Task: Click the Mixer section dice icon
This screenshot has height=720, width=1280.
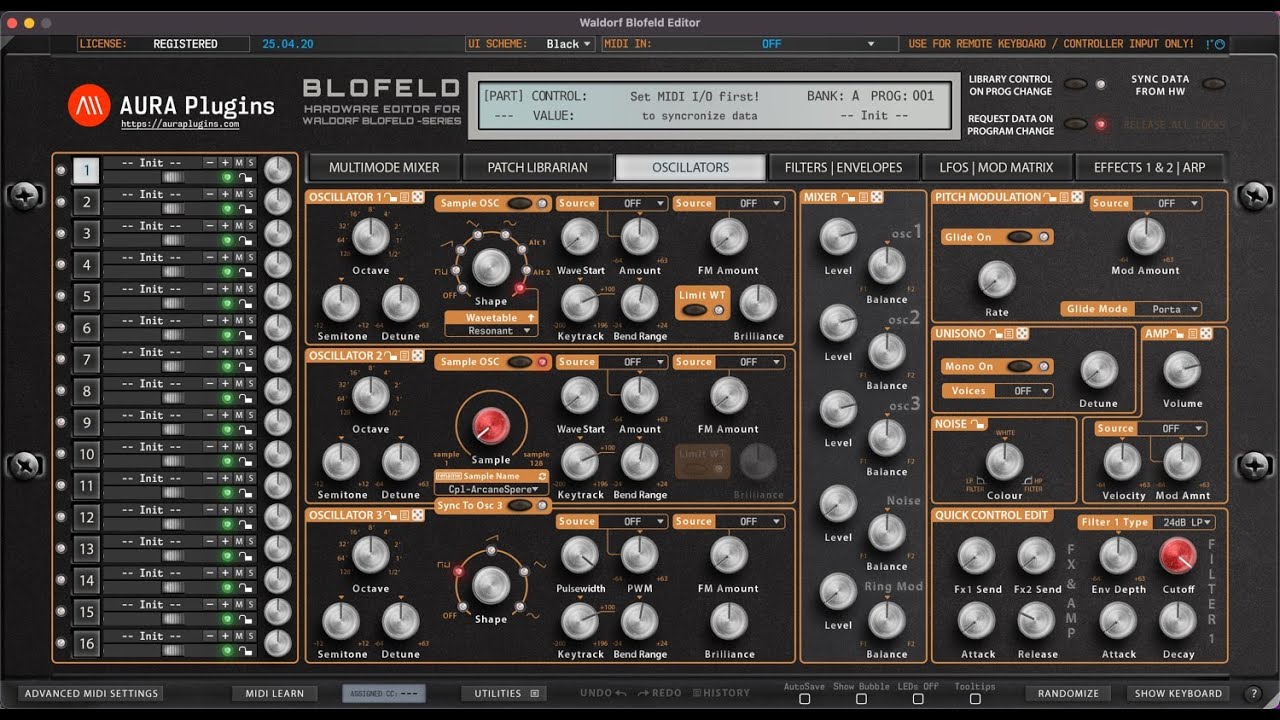Action: coord(877,197)
